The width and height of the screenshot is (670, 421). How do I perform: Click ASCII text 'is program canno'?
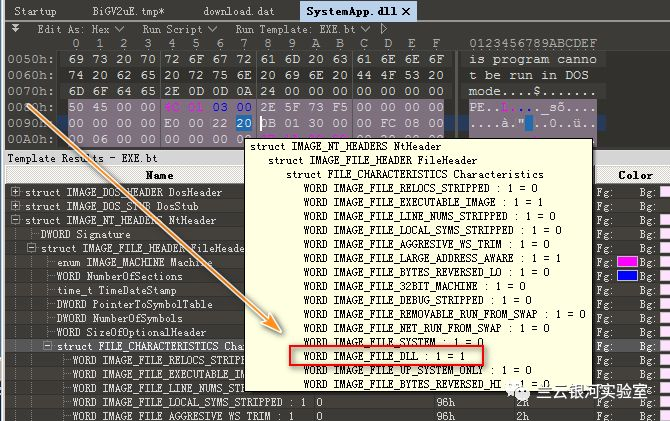pyautogui.click(x=532, y=59)
